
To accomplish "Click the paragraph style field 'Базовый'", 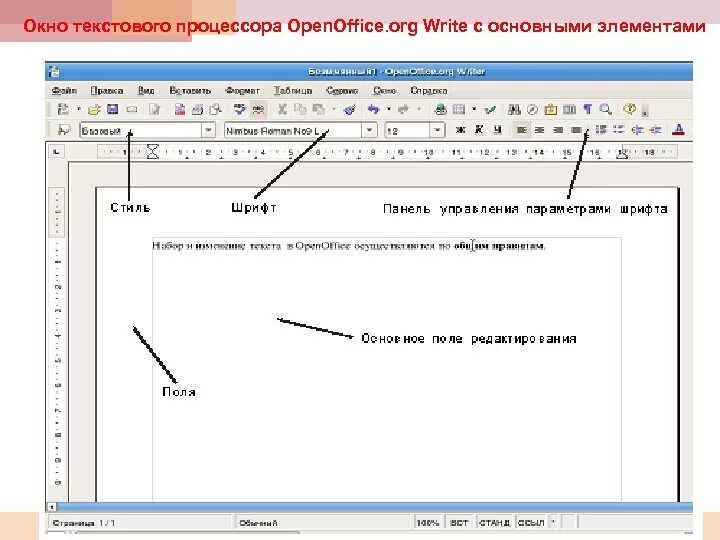I will click(x=141, y=130).
